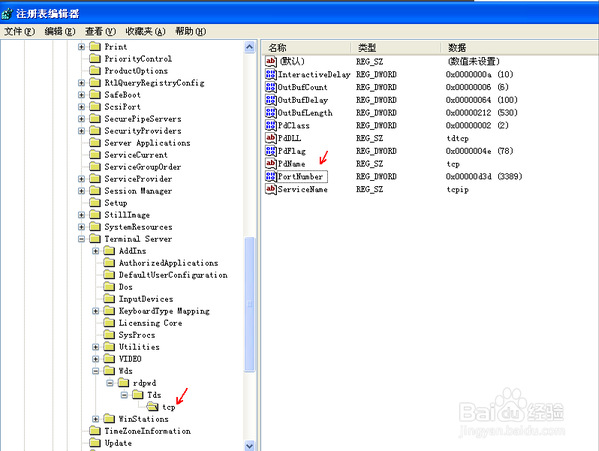Click the tree scrollbar down arrow
Screen dimensions: 599x451
click(249, 446)
